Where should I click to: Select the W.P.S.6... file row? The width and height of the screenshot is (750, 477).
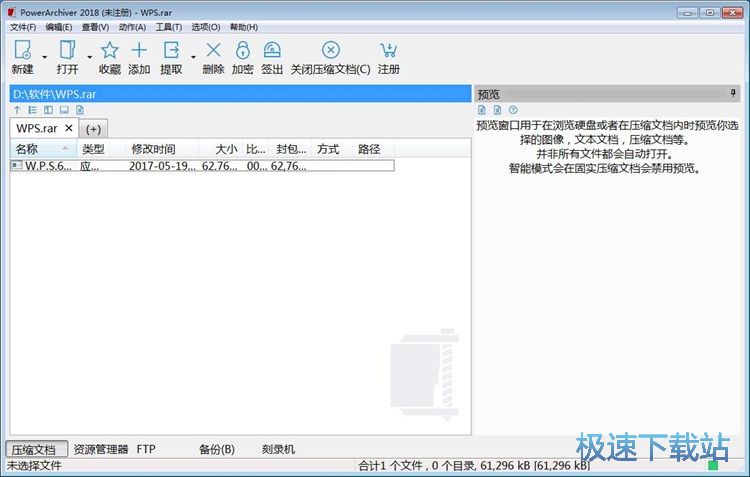point(202,166)
